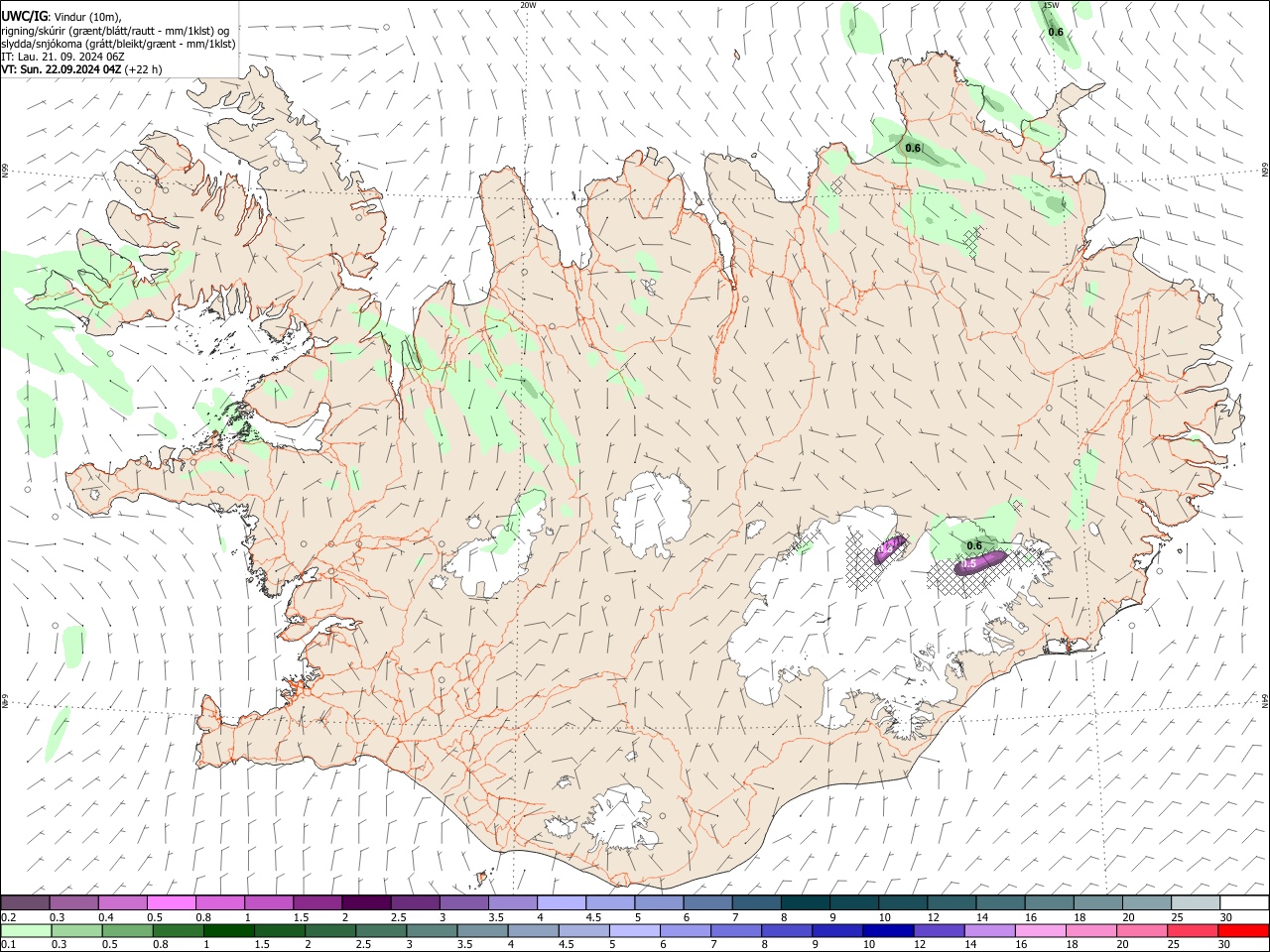Pick the snow legend 8 dark teal swatch
The height and width of the screenshot is (952, 1270).
pyautogui.click(x=805, y=902)
